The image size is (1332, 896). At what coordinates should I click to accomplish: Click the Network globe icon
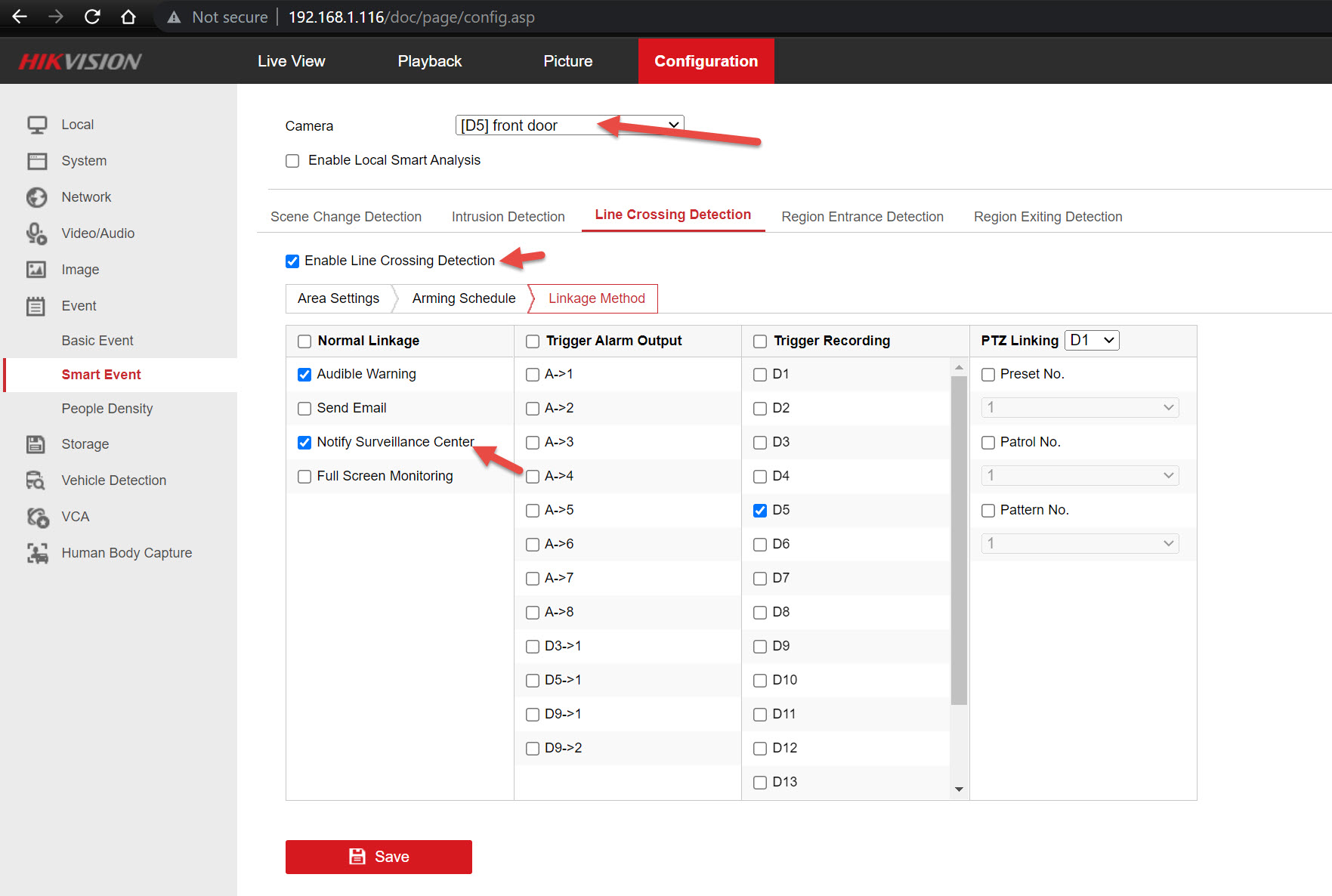coord(36,197)
